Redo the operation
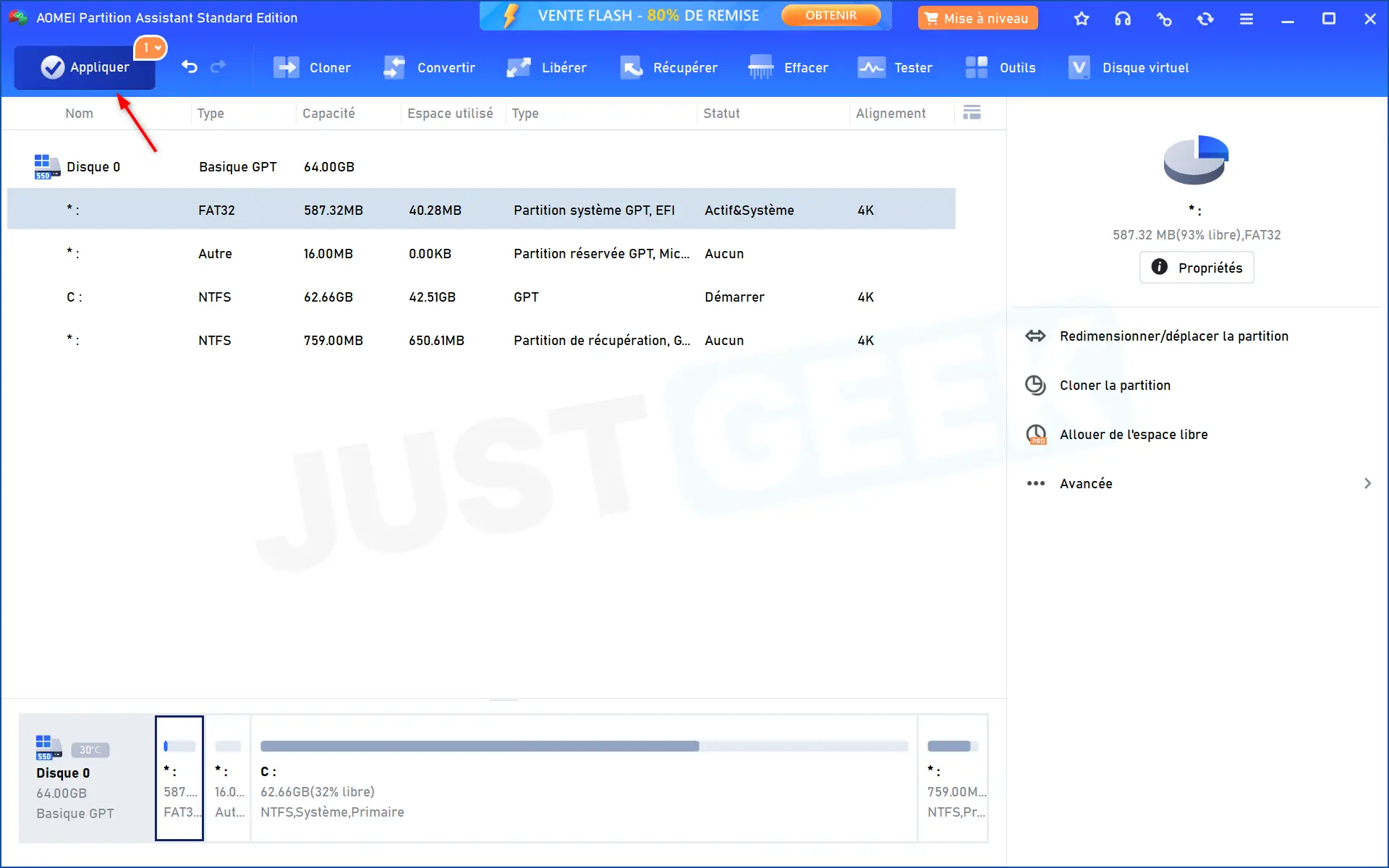The image size is (1389, 868). (x=218, y=67)
